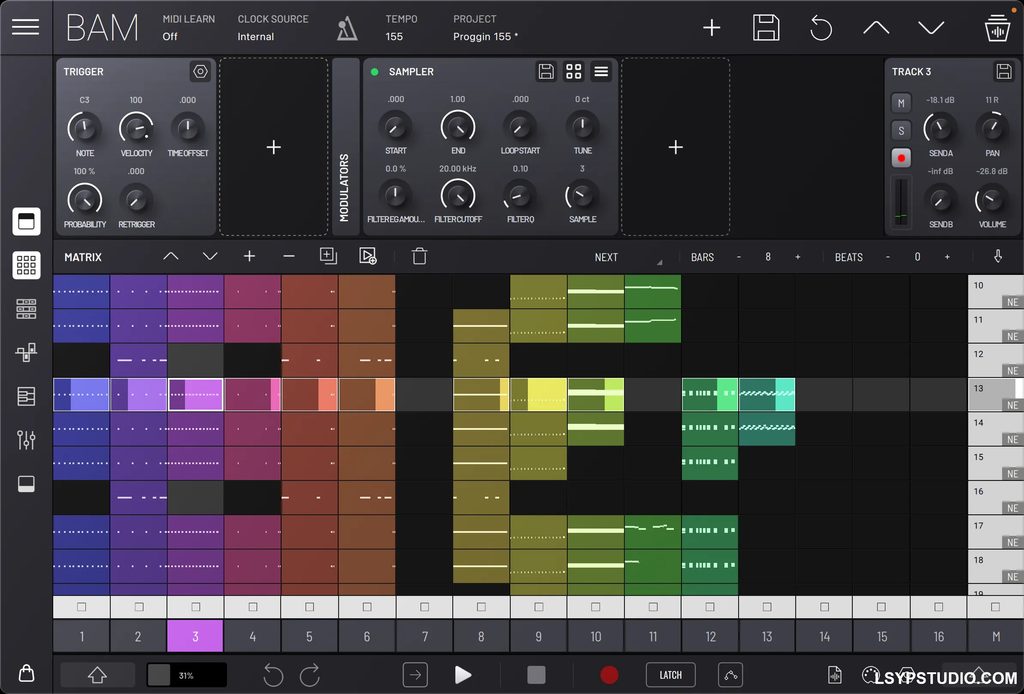Select the M master track tab

point(996,636)
